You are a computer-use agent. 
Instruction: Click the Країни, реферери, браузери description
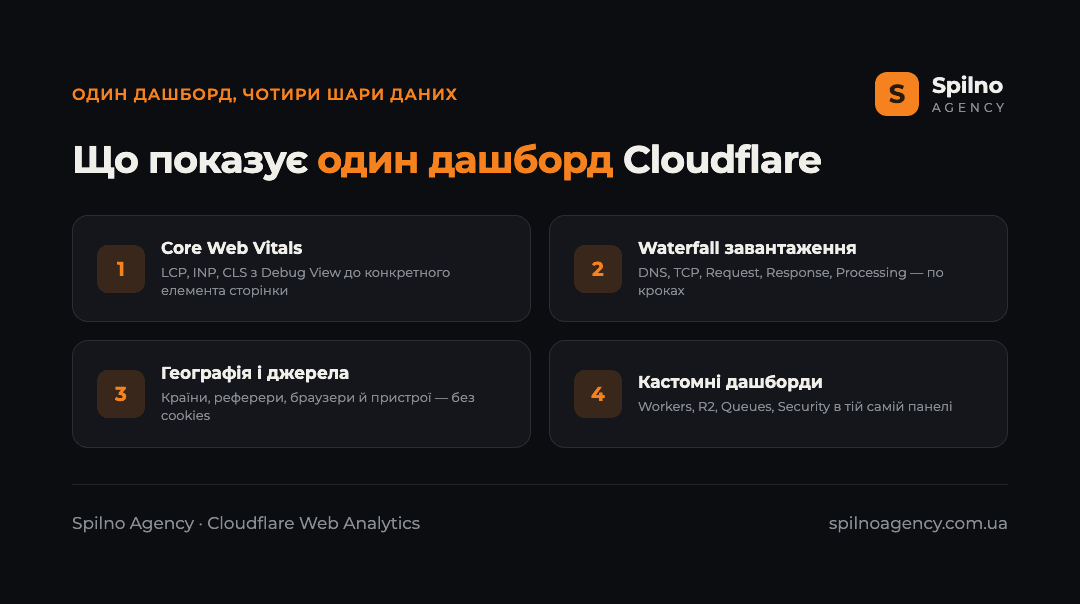(318, 406)
